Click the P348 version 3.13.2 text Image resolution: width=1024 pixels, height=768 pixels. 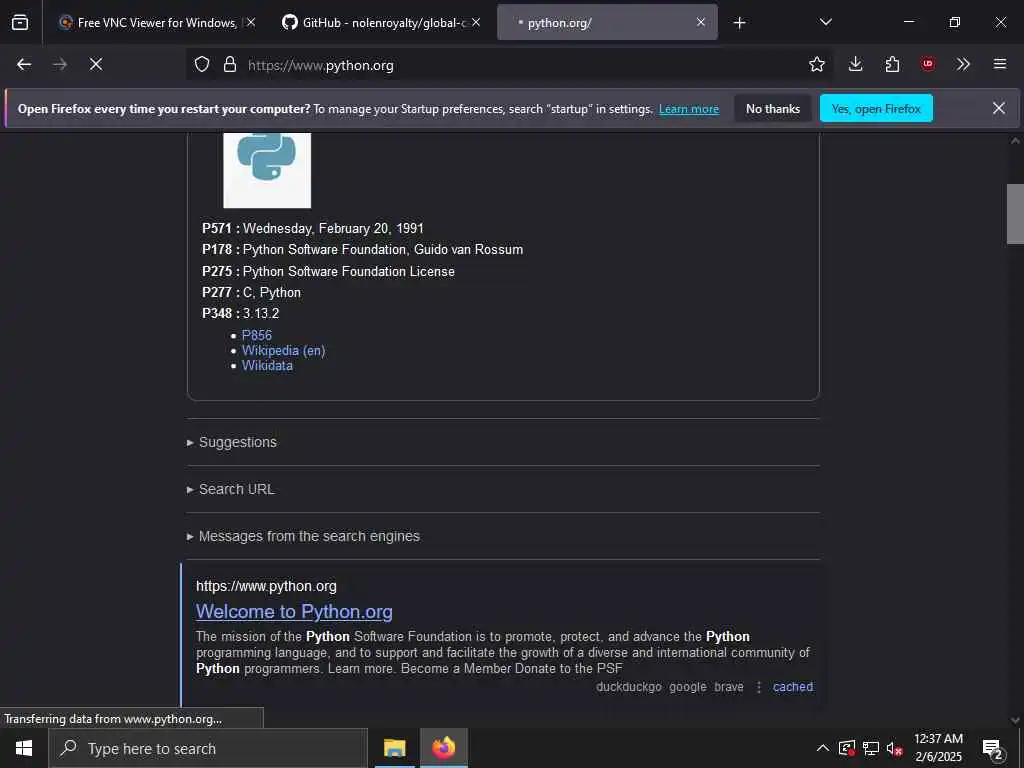(x=261, y=313)
